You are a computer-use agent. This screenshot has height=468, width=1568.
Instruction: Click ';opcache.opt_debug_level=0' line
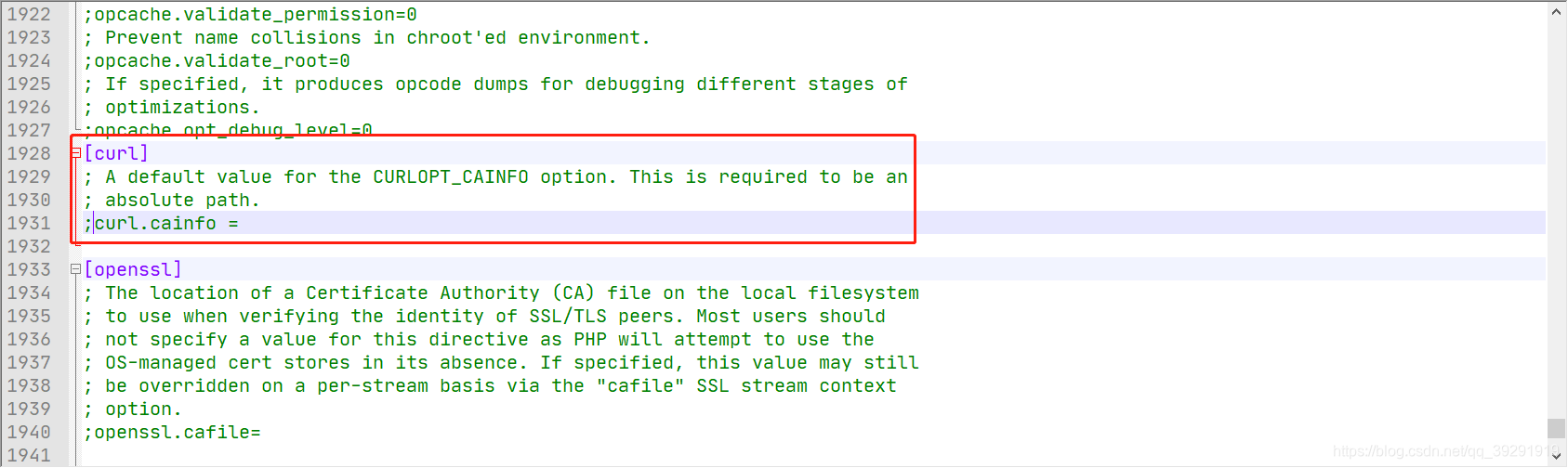(x=228, y=129)
